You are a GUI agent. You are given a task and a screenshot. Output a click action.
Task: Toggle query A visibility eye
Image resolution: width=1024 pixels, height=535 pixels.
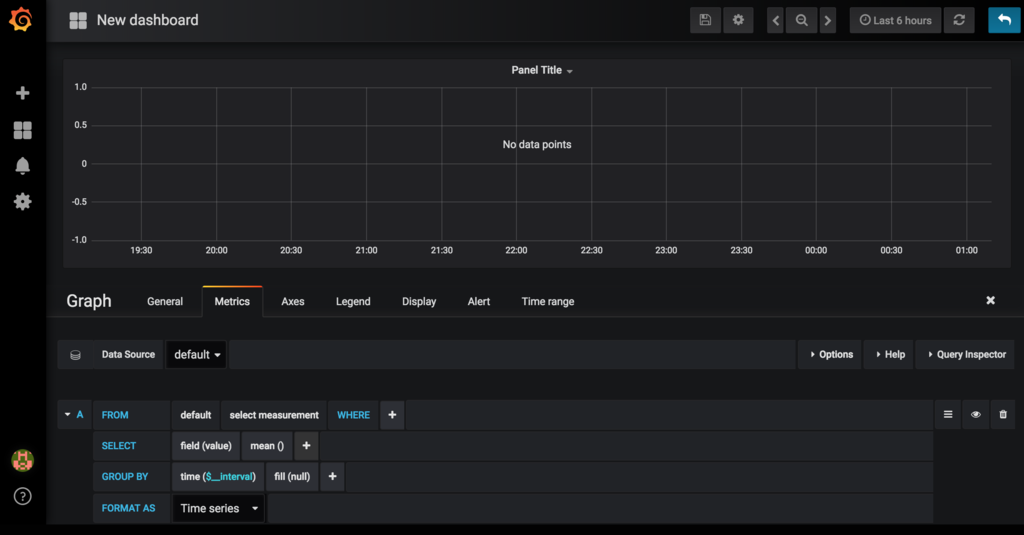[x=976, y=415]
